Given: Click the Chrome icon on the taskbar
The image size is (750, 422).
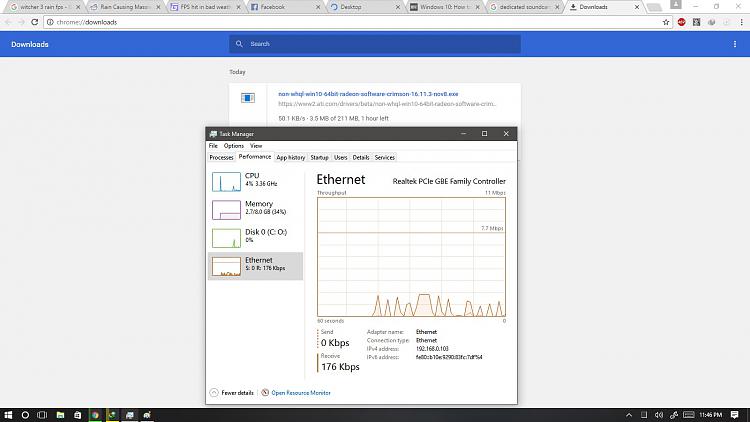Looking at the screenshot, I should (95, 415).
